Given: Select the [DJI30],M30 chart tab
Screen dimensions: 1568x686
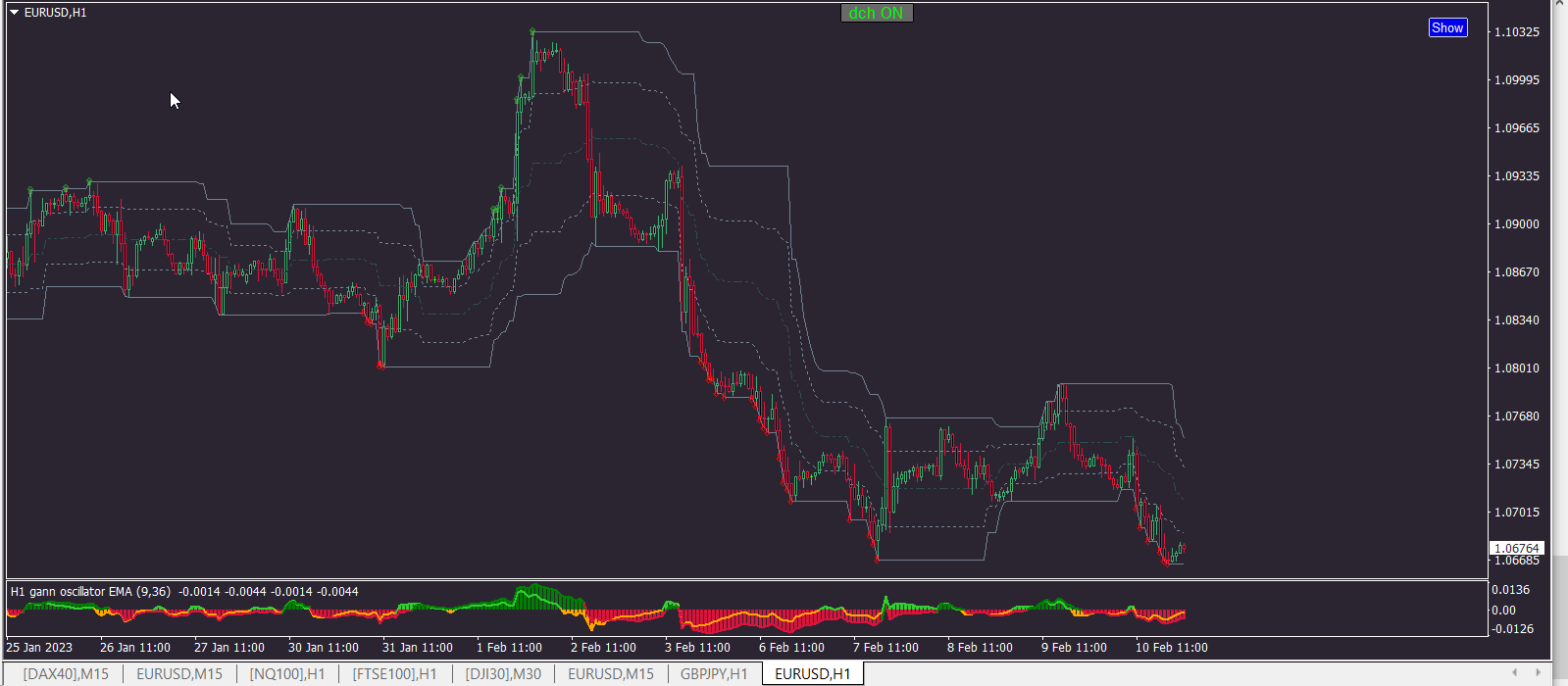Looking at the screenshot, I should (503, 673).
